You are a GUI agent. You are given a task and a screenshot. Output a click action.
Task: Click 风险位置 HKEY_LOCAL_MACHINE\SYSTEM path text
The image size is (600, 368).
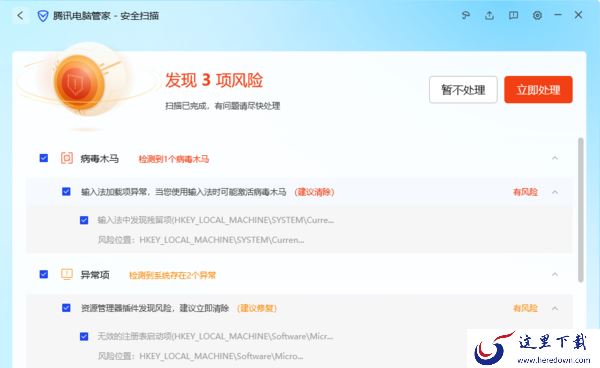coord(201,240)
